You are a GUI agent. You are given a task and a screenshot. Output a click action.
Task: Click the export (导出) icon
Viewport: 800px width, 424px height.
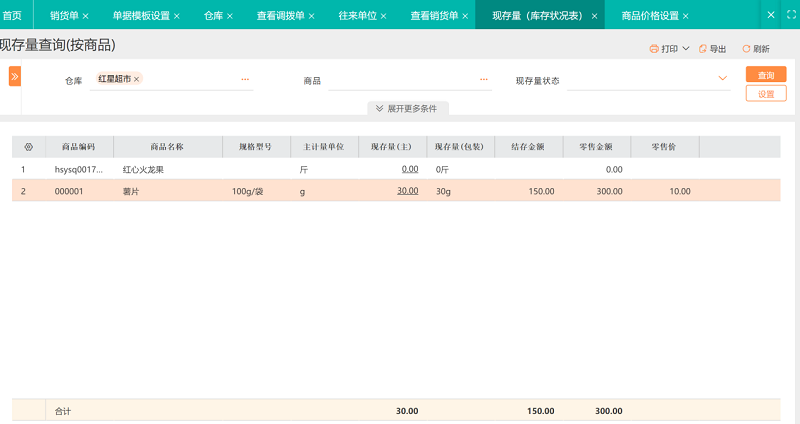[x=703, y=48]
